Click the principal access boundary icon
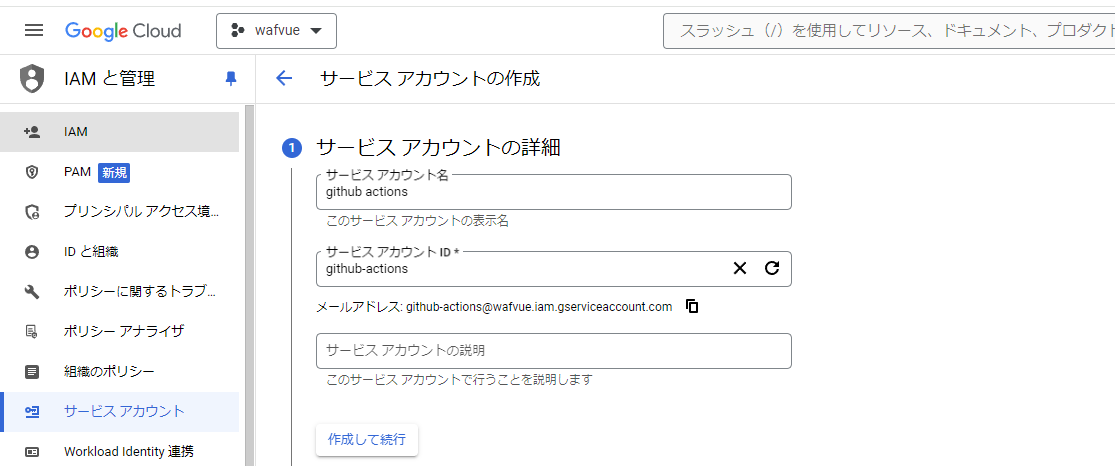The image size is (1115, 466). [x=32, y=211]
